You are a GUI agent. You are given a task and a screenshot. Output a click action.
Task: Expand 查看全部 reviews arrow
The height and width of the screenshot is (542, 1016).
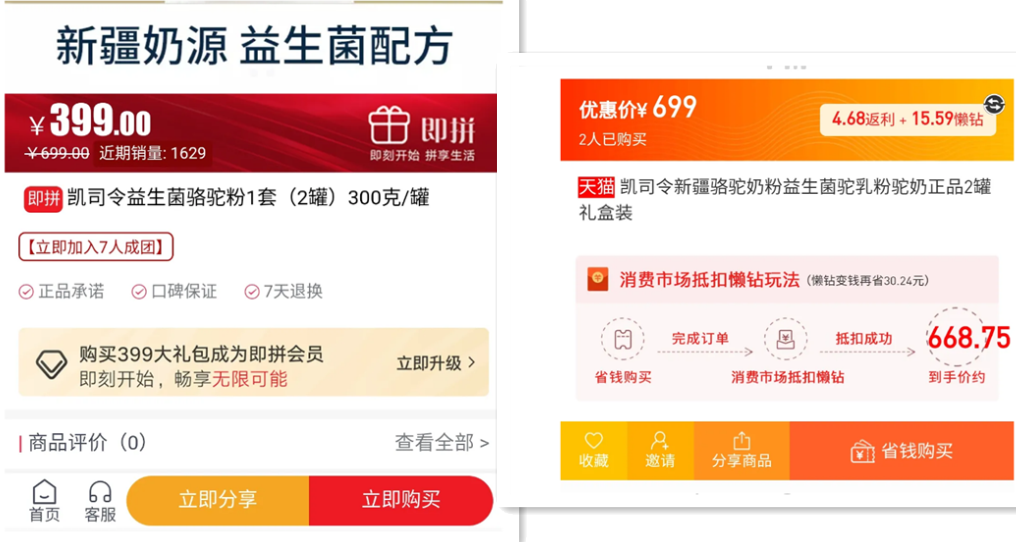click(484, 443)
